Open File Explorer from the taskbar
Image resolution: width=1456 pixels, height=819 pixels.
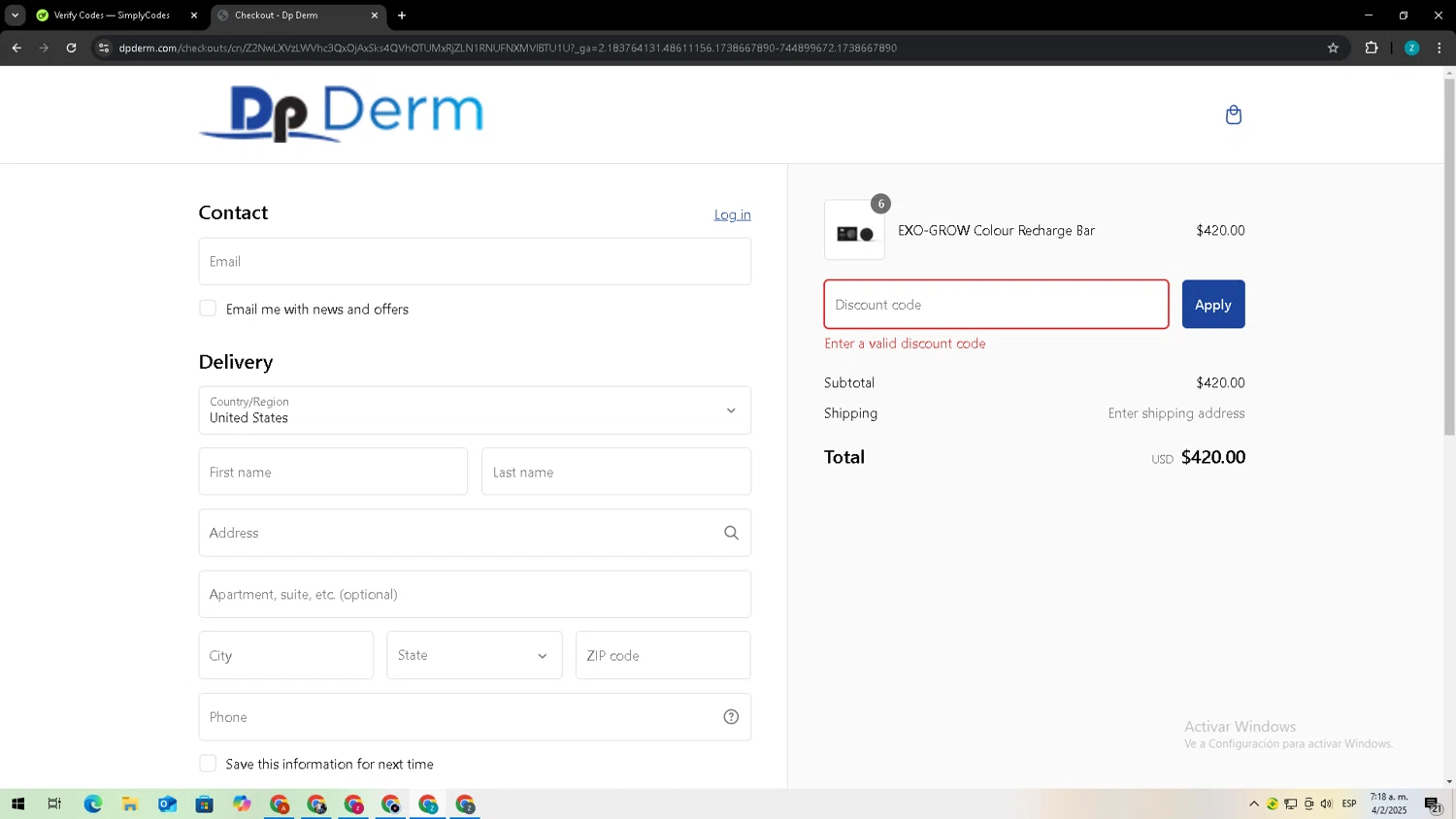(x=129, y=804)
